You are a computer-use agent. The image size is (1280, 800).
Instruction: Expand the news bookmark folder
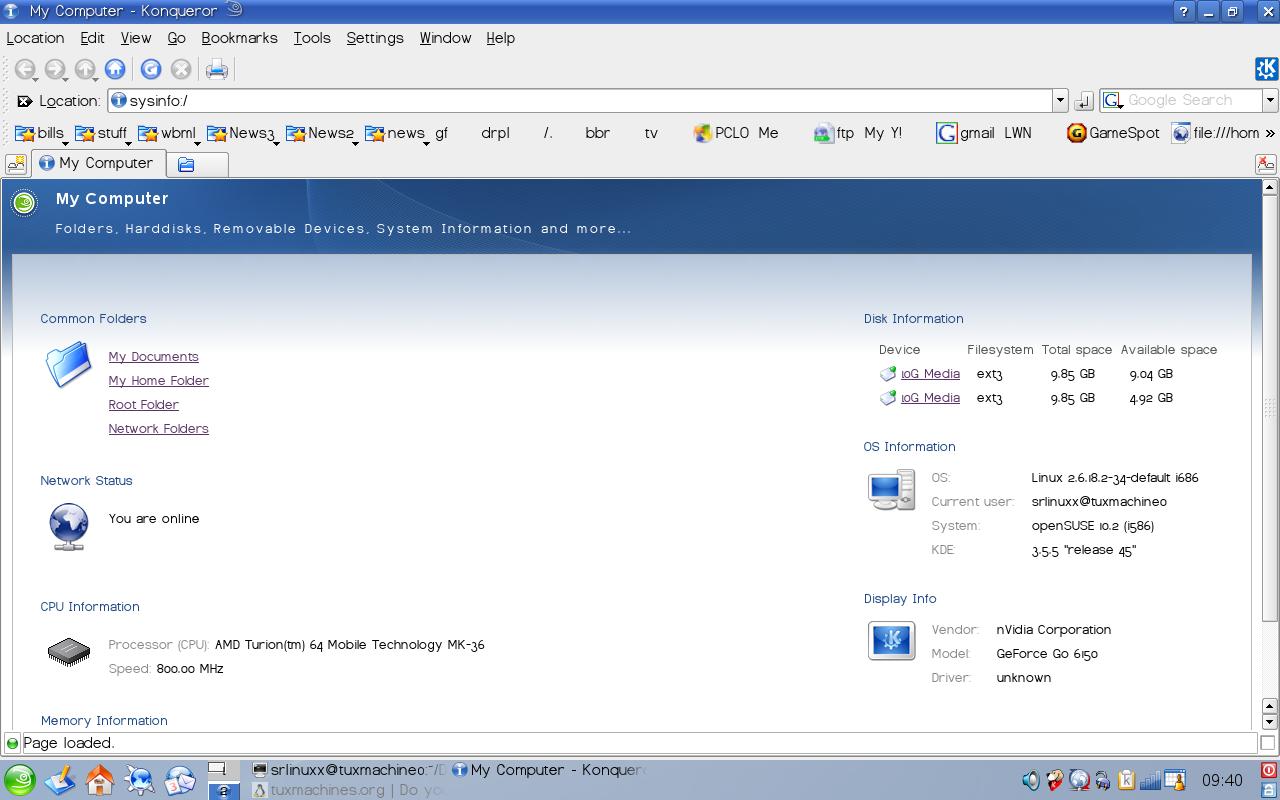coord(396,133)
